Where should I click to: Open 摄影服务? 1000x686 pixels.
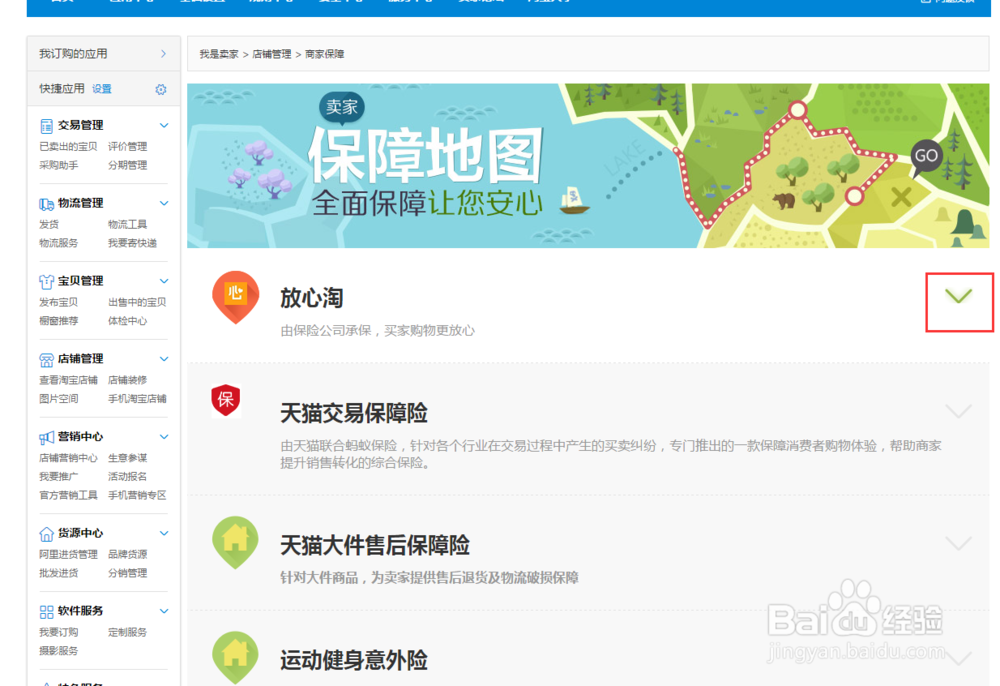pyautogui.click(x=58, y=650)
